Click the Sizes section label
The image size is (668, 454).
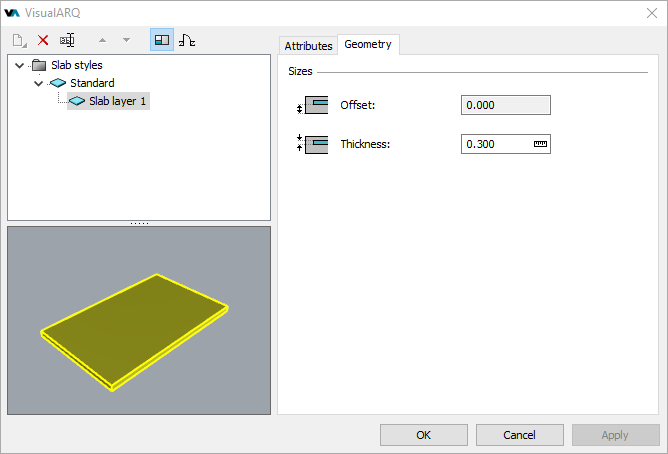click(300, 71)
